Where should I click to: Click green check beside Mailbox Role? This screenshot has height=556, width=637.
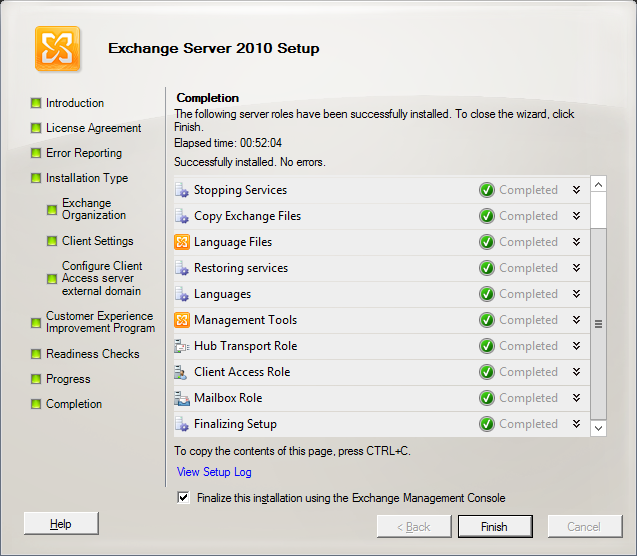(487, 398)
